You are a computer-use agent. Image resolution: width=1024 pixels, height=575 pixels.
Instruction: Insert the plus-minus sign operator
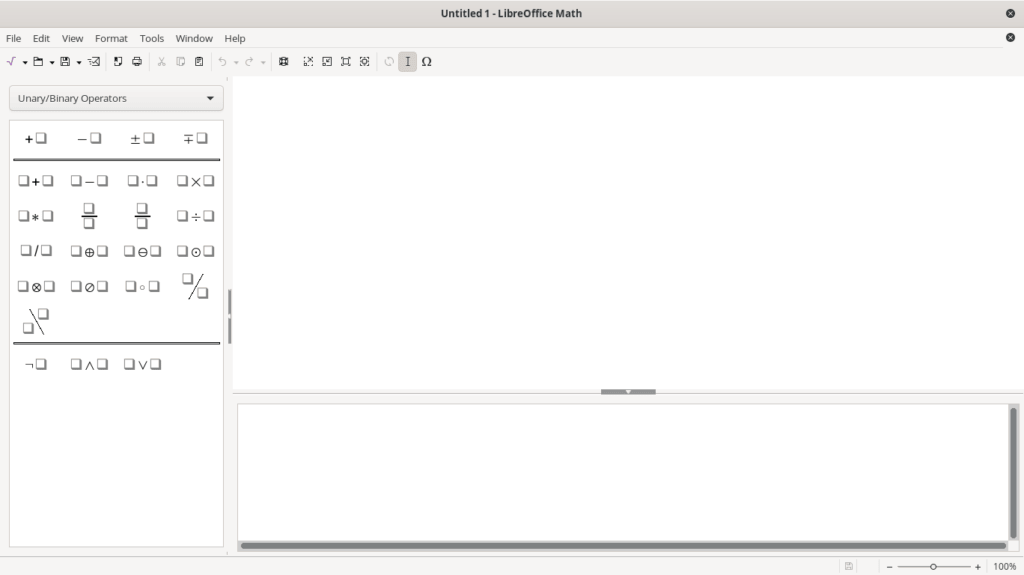coord(142,139)
